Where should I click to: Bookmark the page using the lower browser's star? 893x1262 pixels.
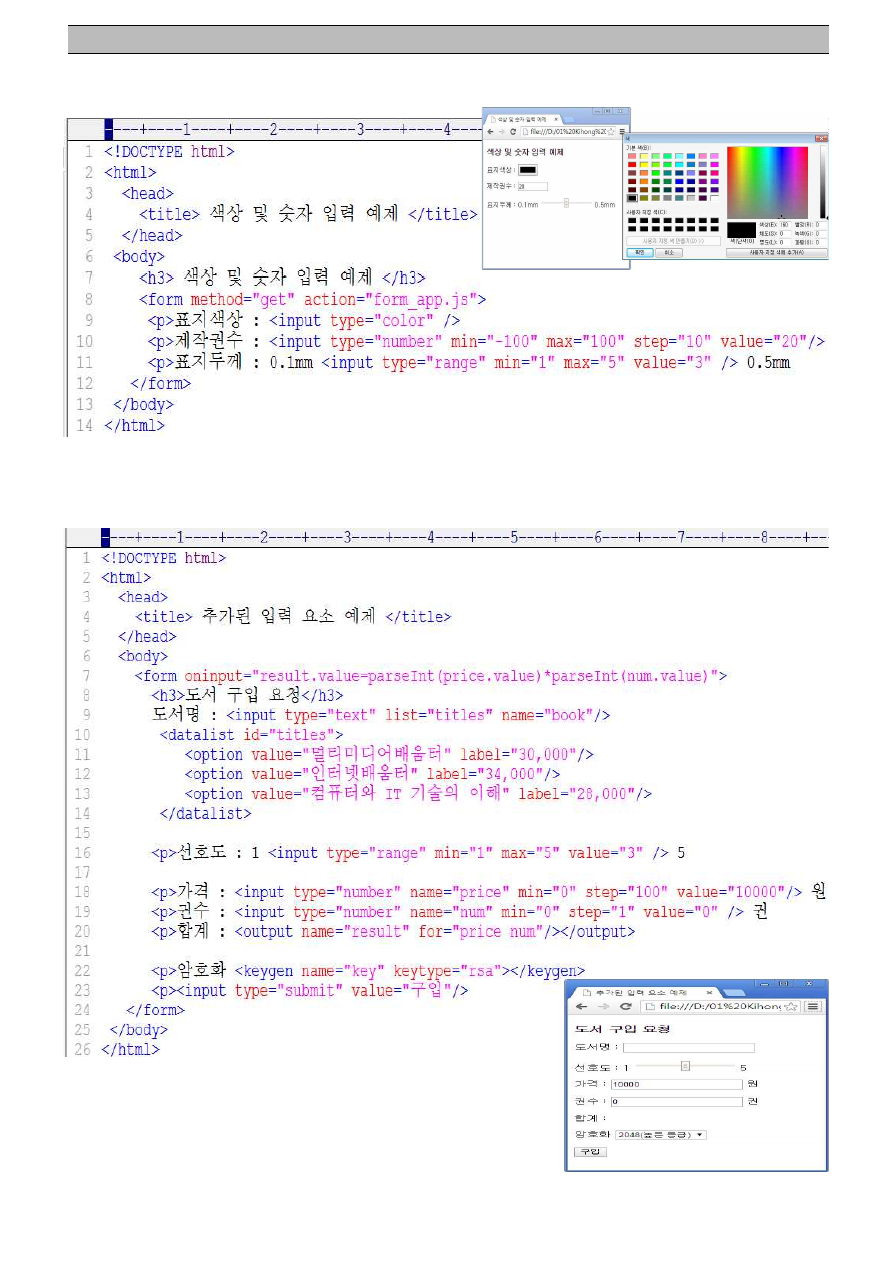791,1006
